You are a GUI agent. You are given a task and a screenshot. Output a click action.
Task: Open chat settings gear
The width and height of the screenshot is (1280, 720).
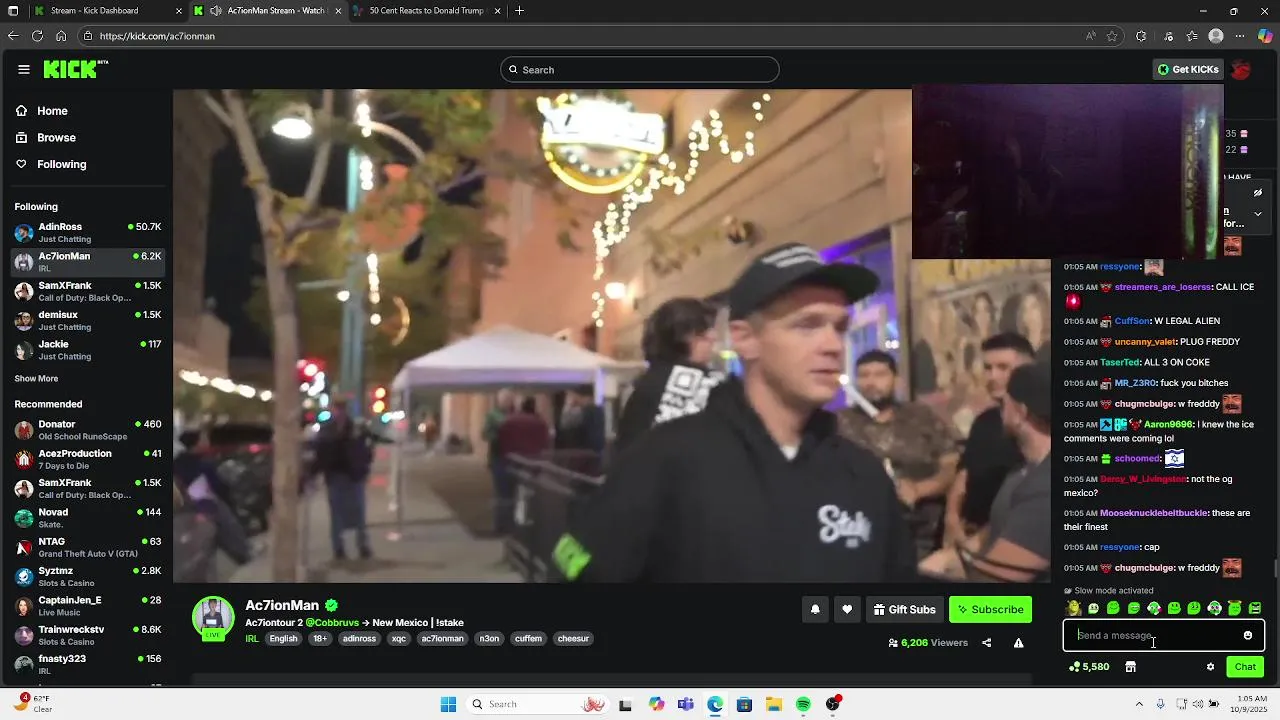(1210, 667)
